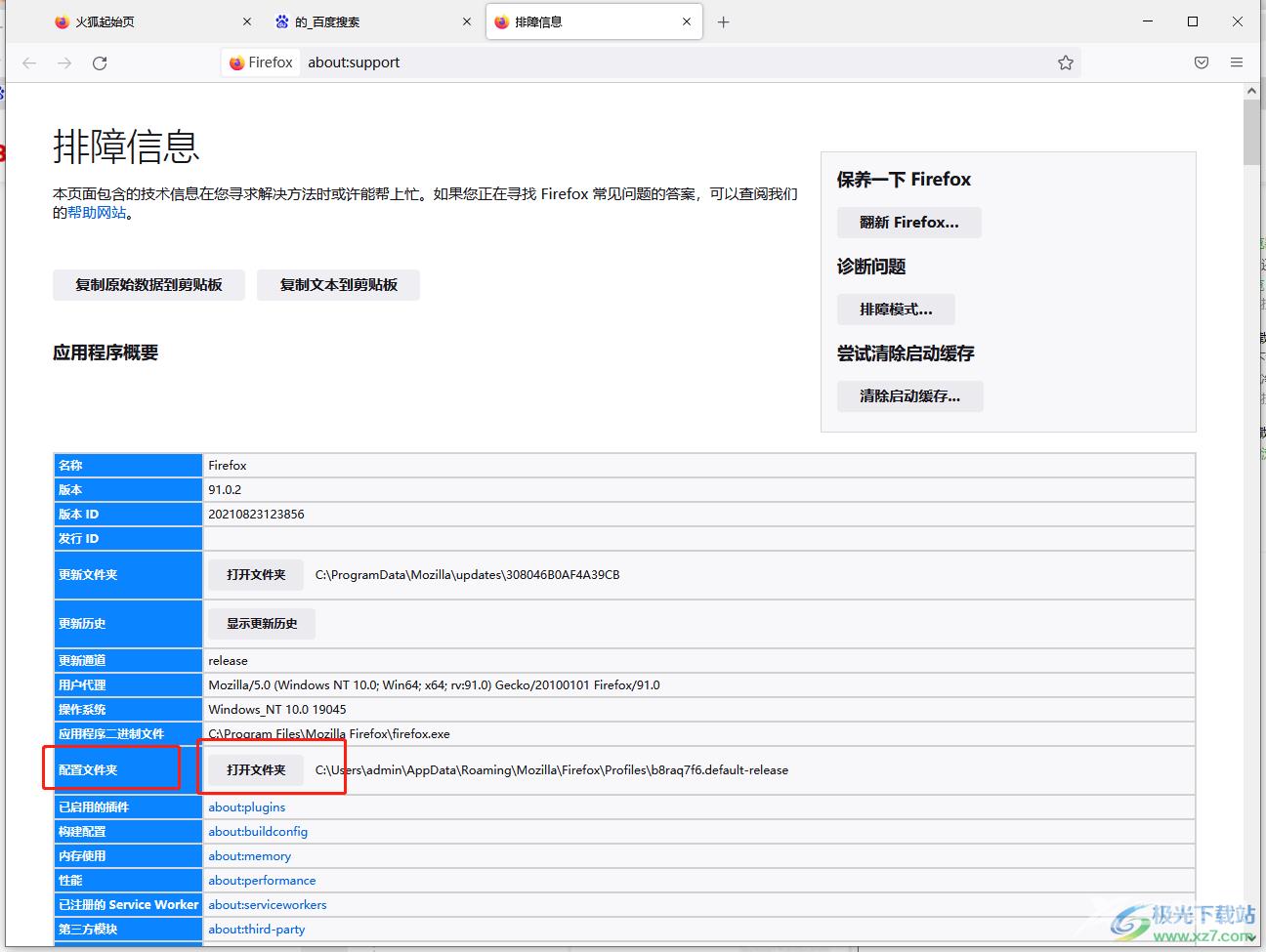
Task: Open the 帮助网站 link
Action: 97,213
